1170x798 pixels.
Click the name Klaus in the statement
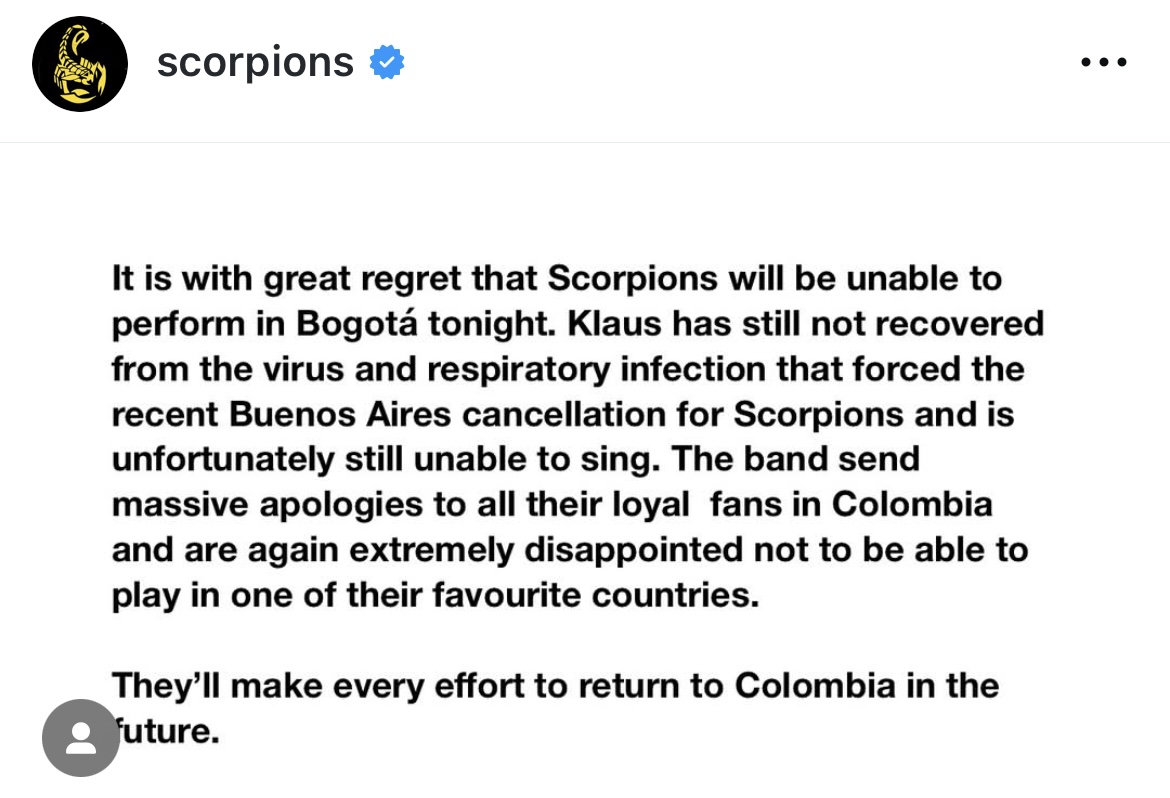[614, 324]
